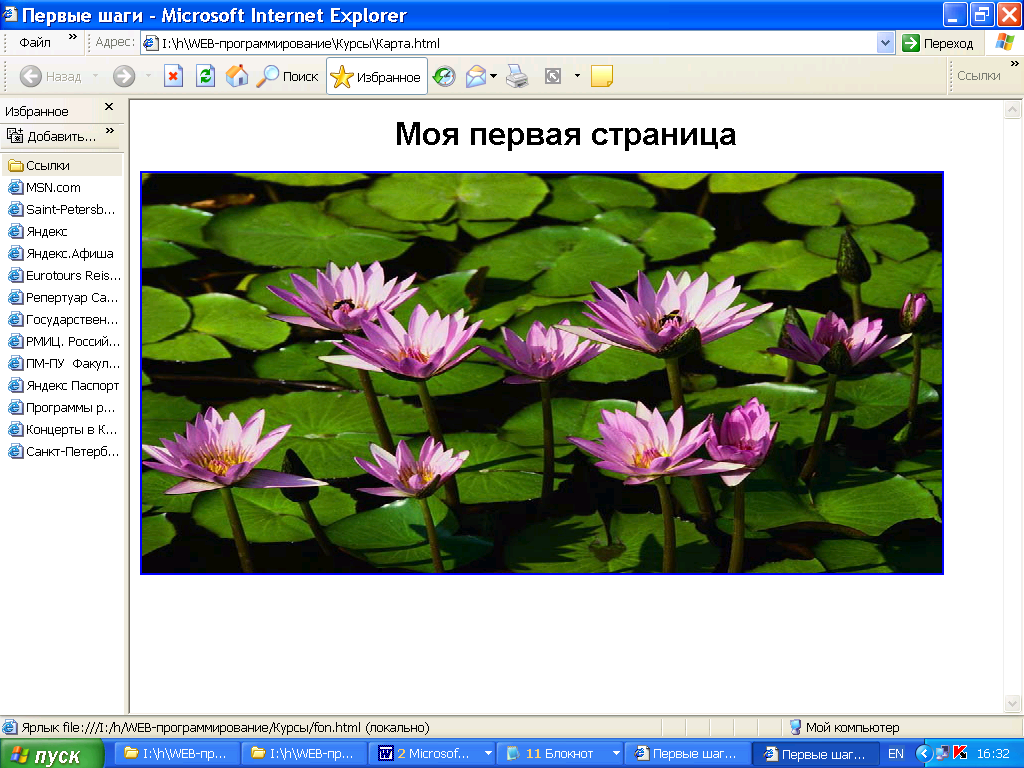
Task: Click the Мой компьютер status zone
Action: coord(844,727)
